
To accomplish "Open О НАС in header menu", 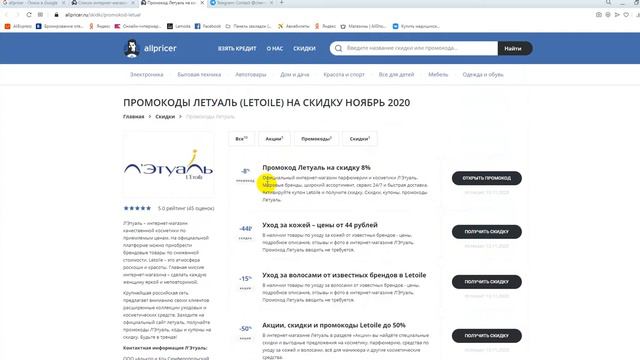I will [x=275, y=48].
